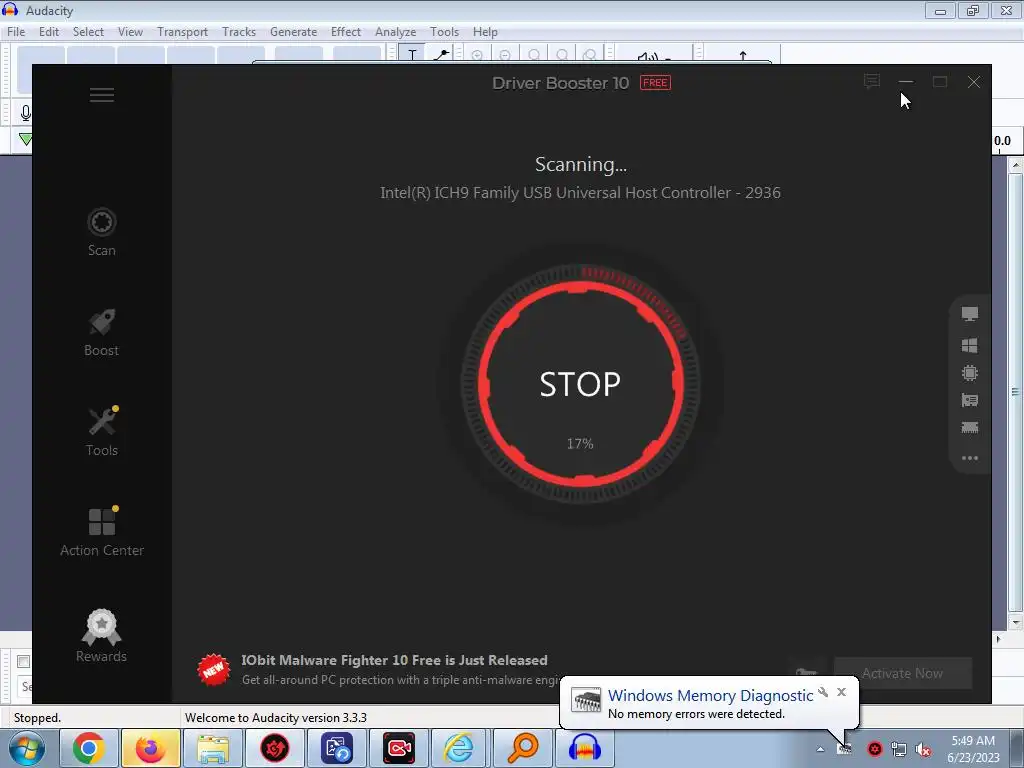Click Audacity vertical scrollbar down arrow
1024x768 pixels.
(x=1016, y=622)
